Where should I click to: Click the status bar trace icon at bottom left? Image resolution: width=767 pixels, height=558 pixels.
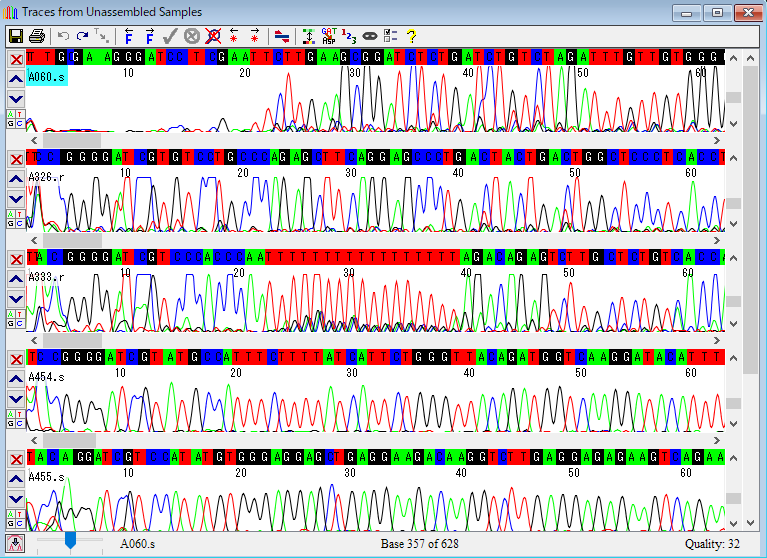15,543
